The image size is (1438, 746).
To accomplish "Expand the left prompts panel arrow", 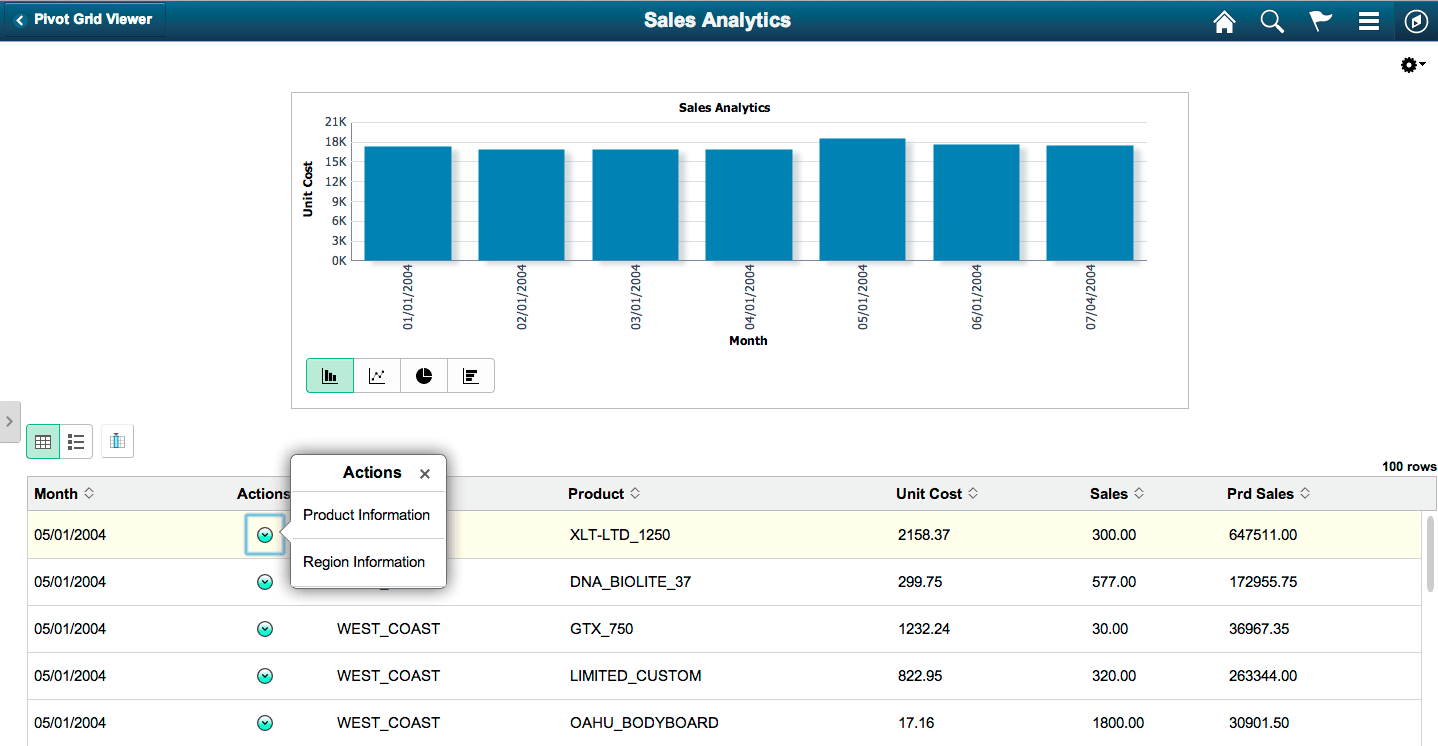I will [9, 421].
